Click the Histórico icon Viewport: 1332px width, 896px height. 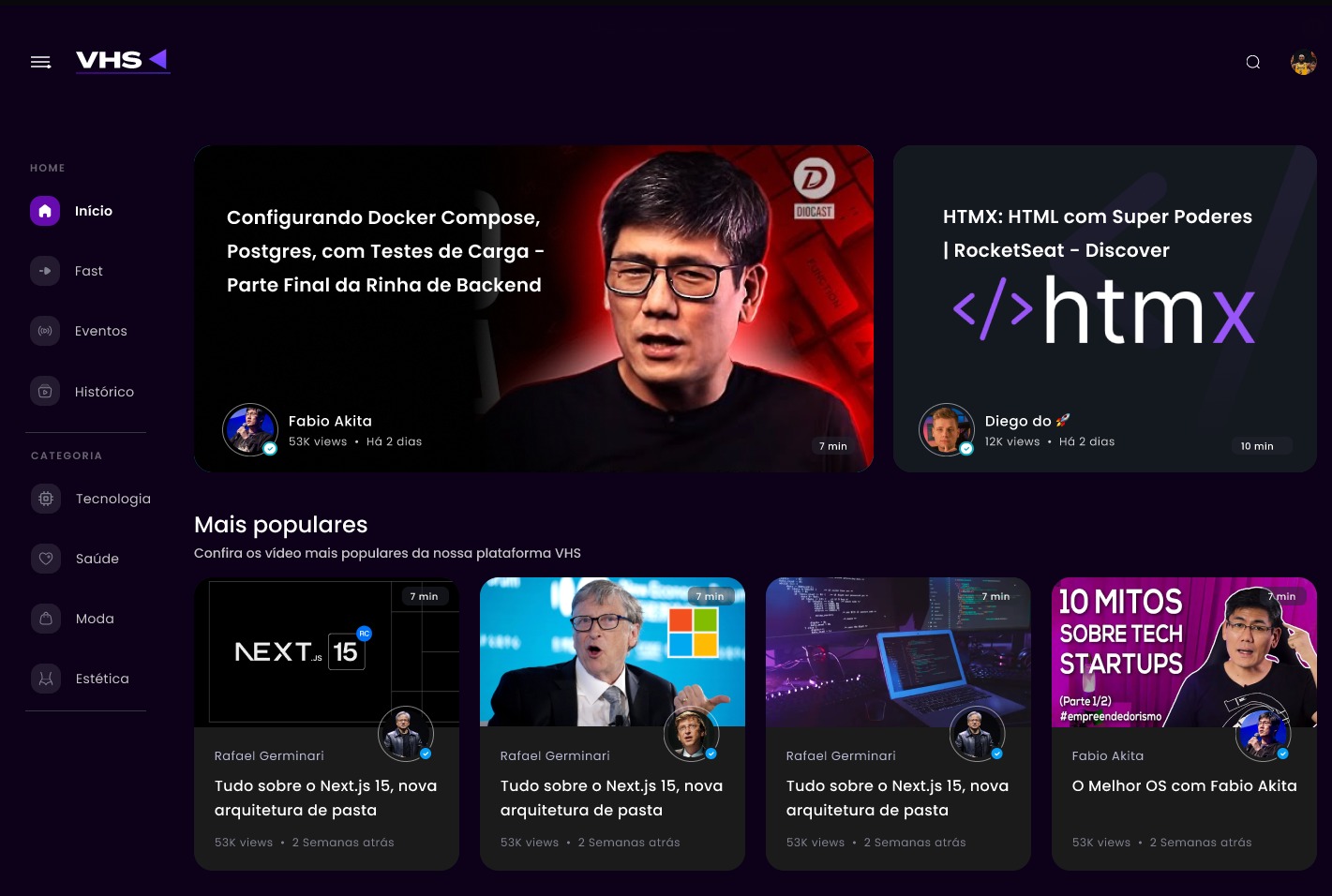point(45,391)
